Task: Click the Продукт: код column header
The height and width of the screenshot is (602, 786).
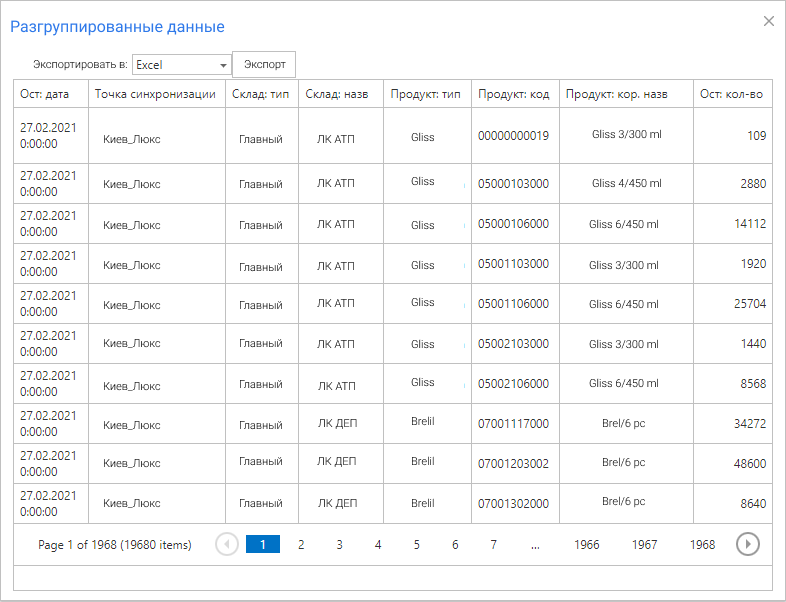Action: point(515,94)
